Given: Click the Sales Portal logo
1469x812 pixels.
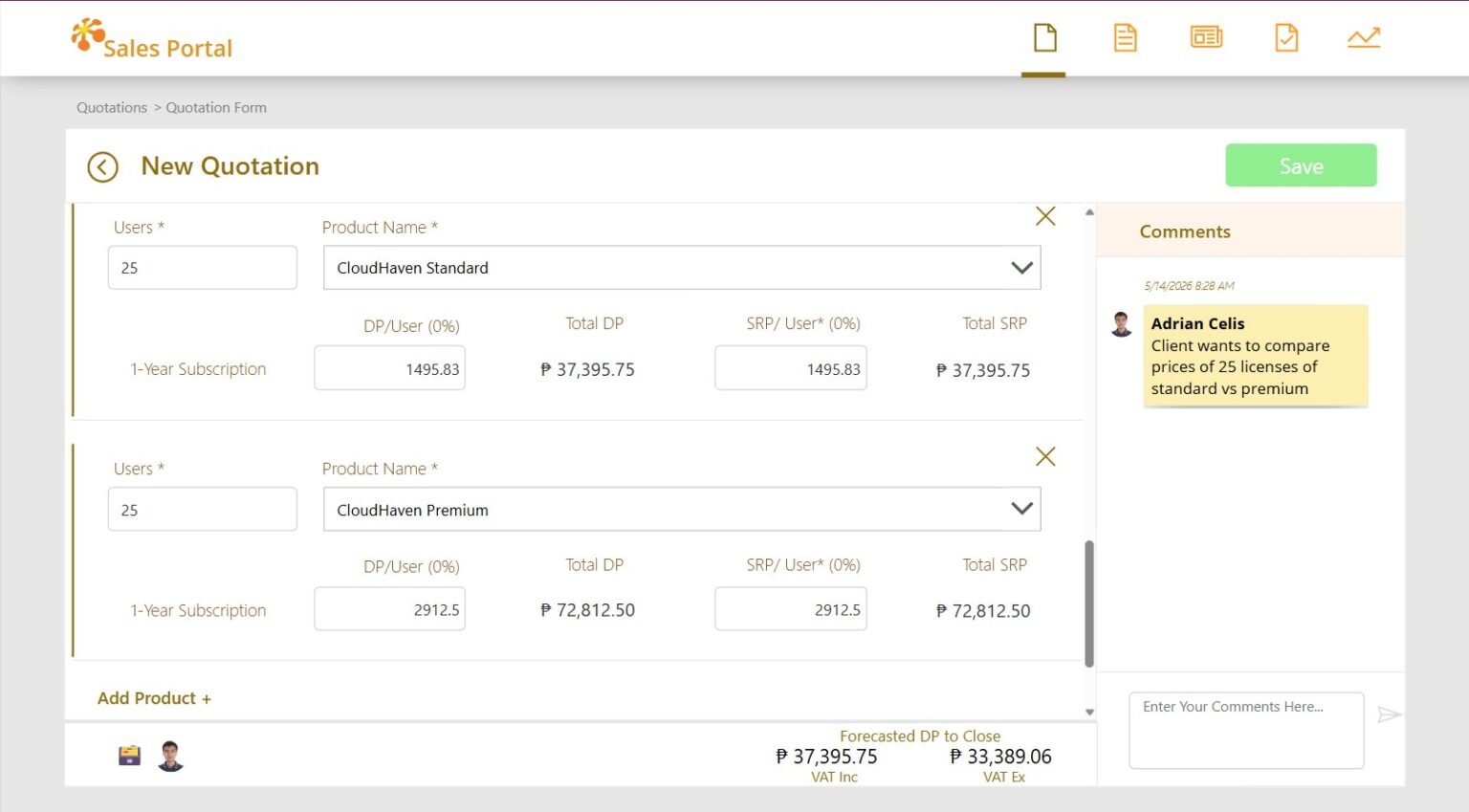Looking at the screenshot, I should 152,39.
